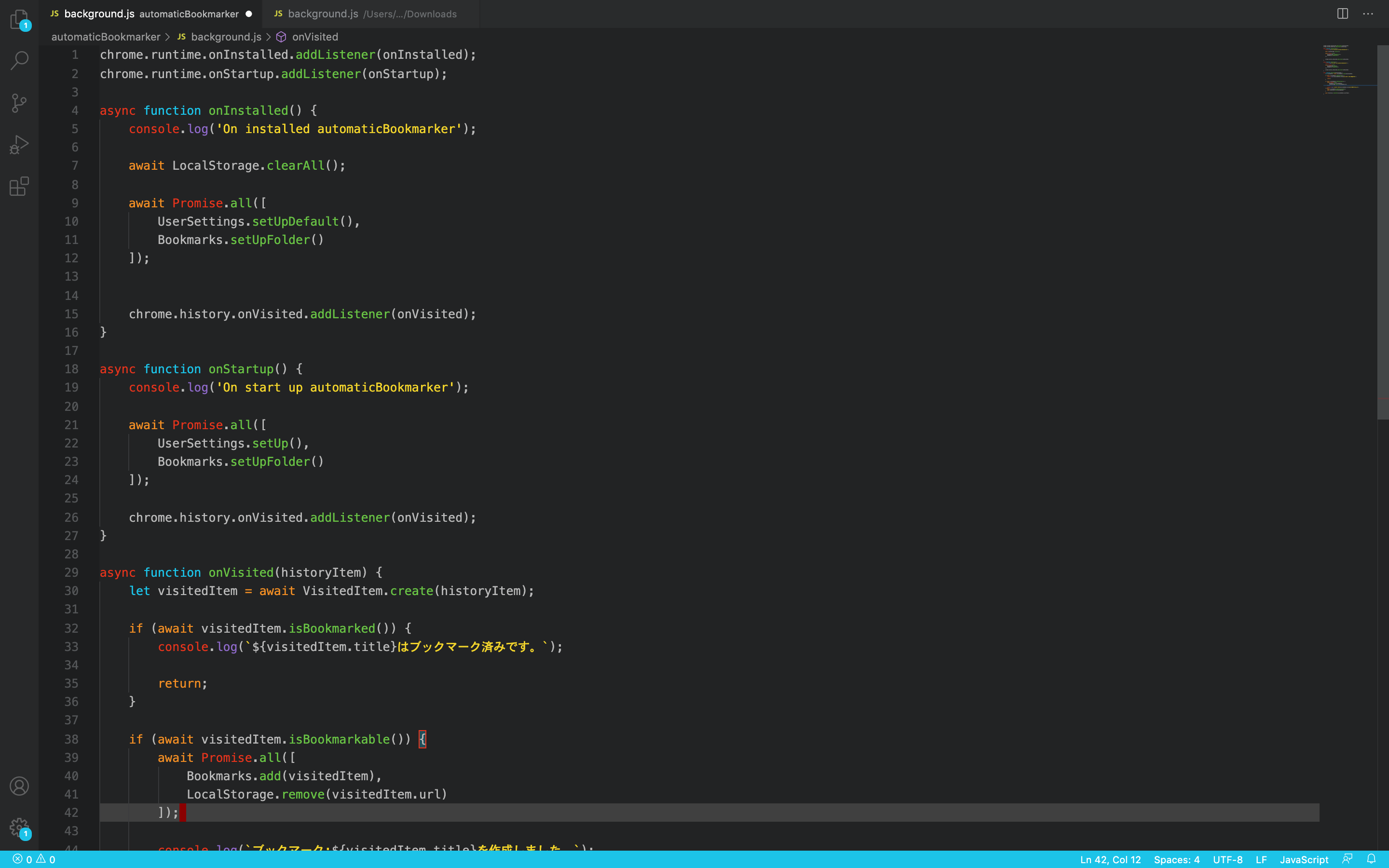
Task: Click 'On start up automaticBookmarker' string
Action: pos(335,387)
